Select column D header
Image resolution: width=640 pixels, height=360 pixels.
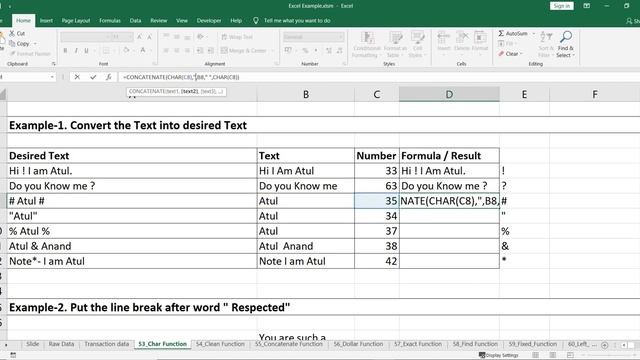point(449,94)
